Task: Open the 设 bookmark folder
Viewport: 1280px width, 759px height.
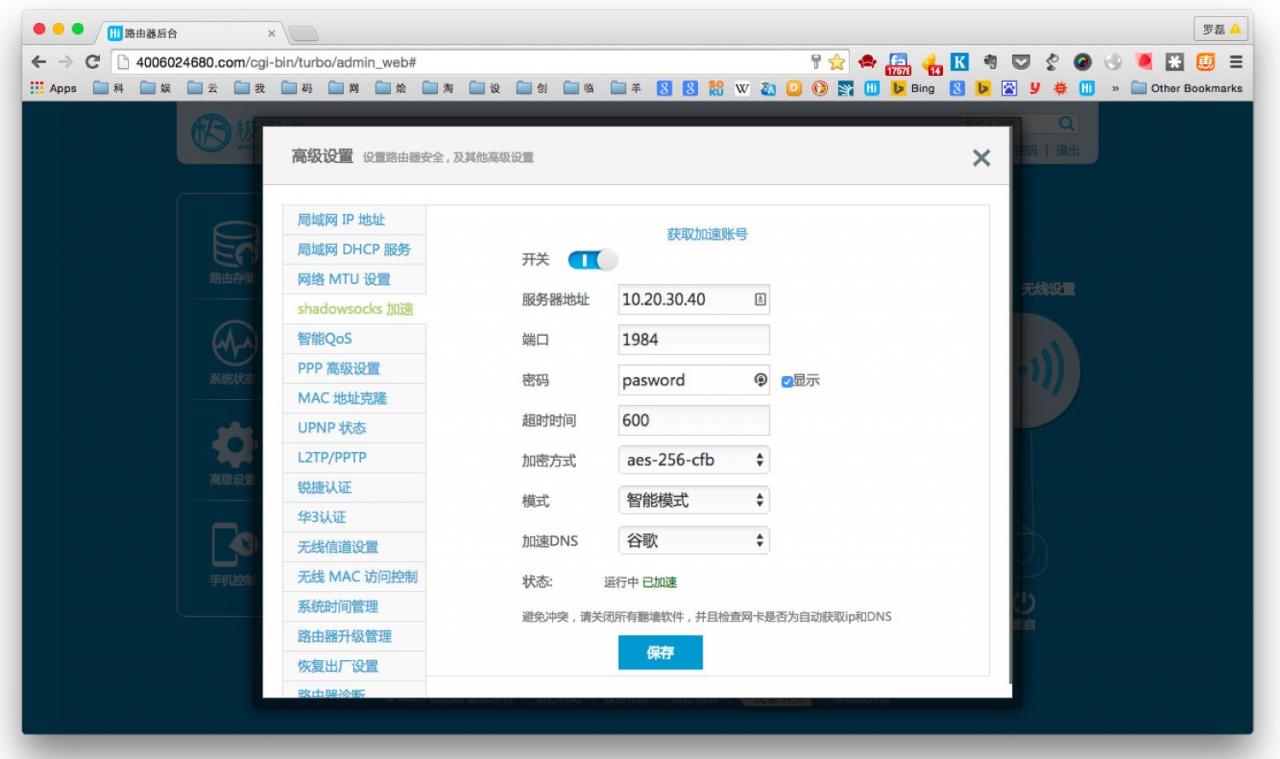Action: pyautogui.click(x=483, y=88)
